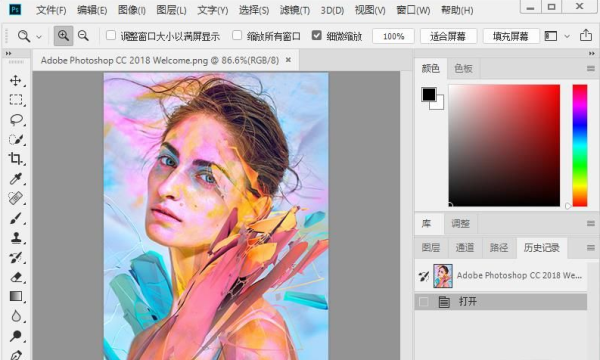Open the 滤镜(T) menu

click(295, 10)
